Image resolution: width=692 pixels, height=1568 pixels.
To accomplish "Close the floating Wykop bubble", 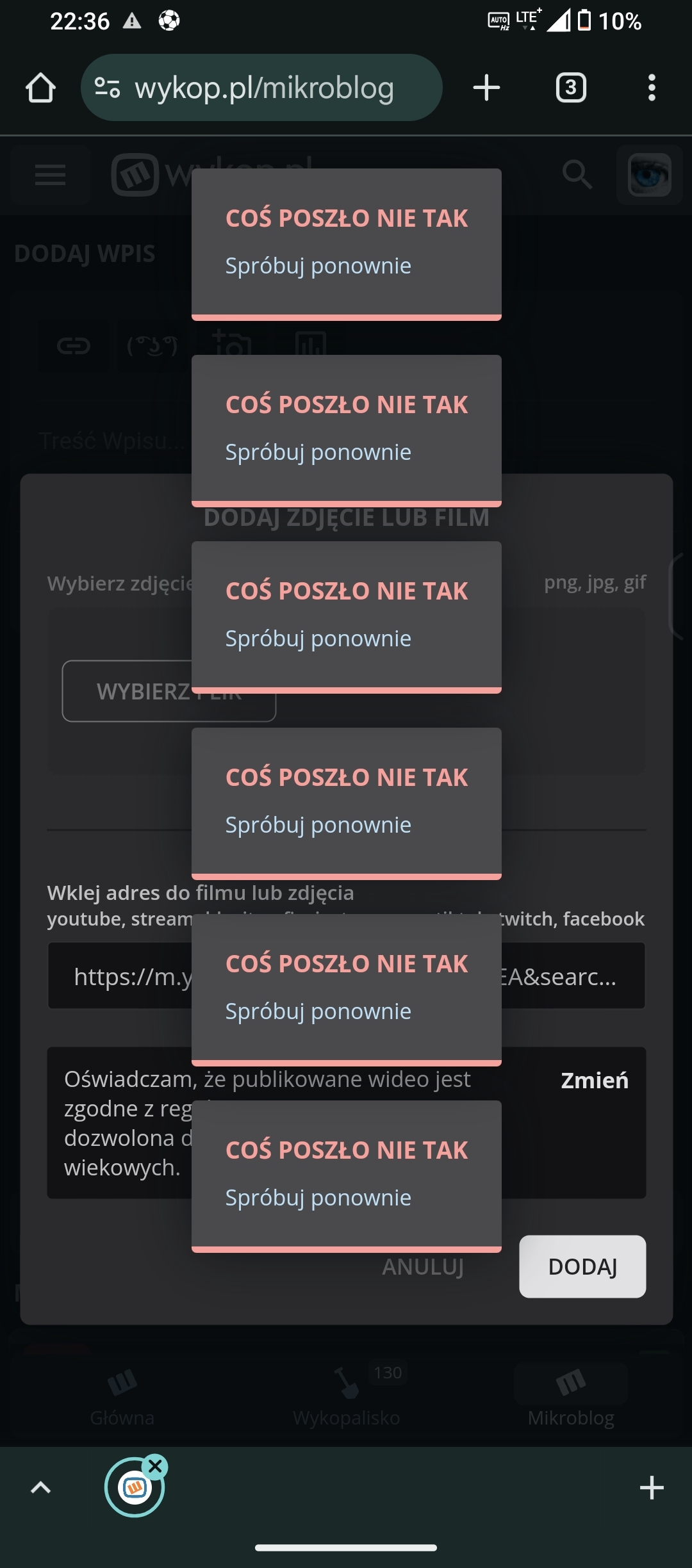I will pyautogui.click(x=155, y=1466).
